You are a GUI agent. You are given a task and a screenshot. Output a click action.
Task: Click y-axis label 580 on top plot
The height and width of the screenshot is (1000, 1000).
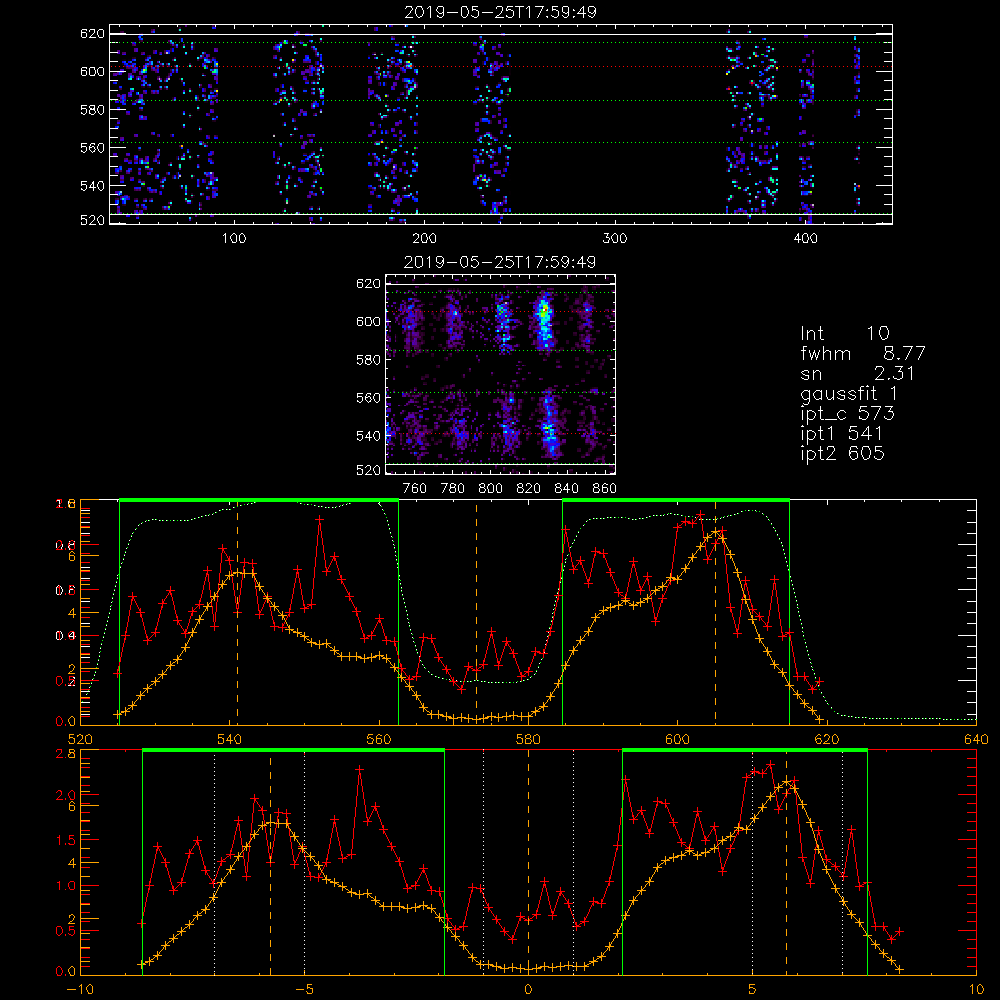tap(92, 110)
